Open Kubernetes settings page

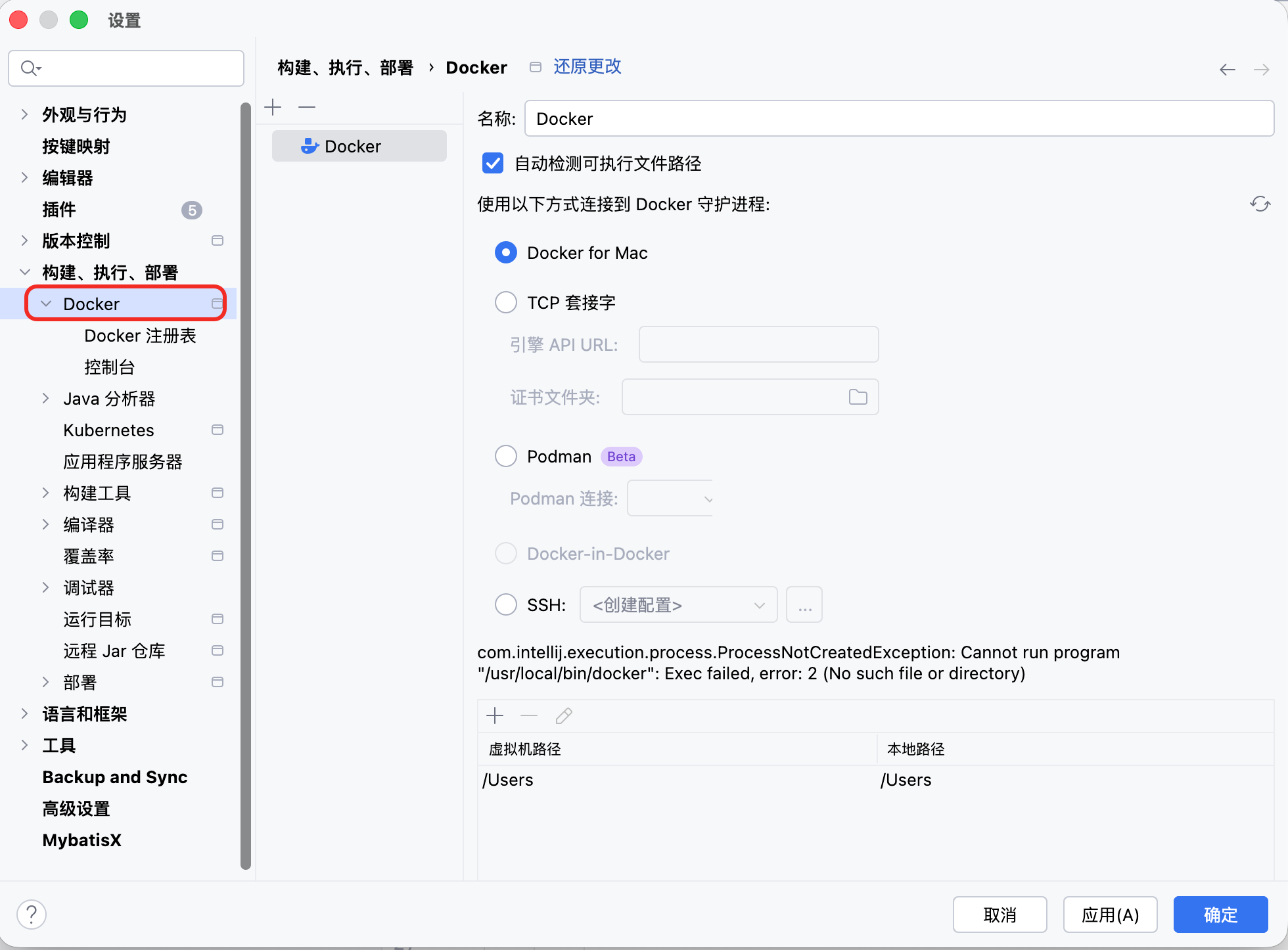108,430
